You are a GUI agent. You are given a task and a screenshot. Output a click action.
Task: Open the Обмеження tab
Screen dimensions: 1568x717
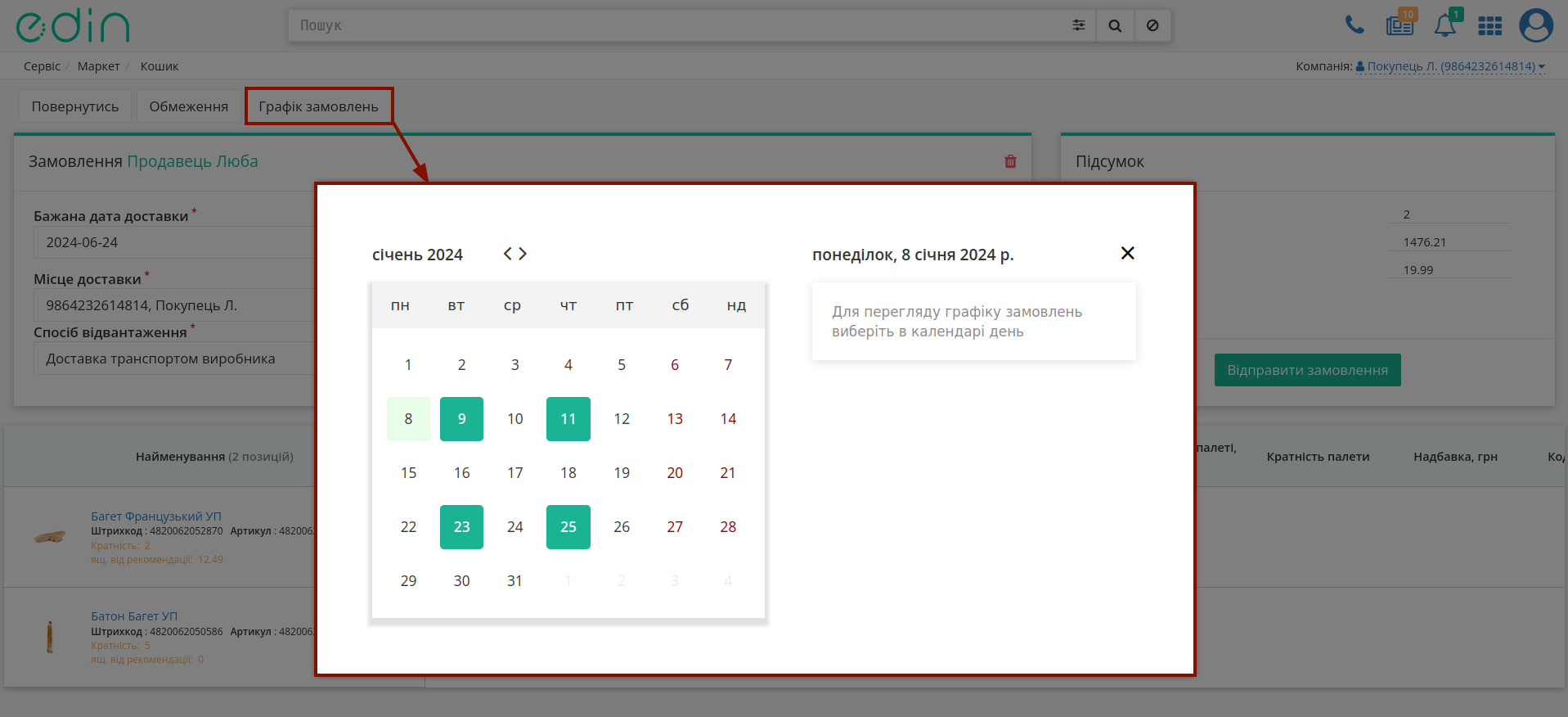[x=189, y=106]
